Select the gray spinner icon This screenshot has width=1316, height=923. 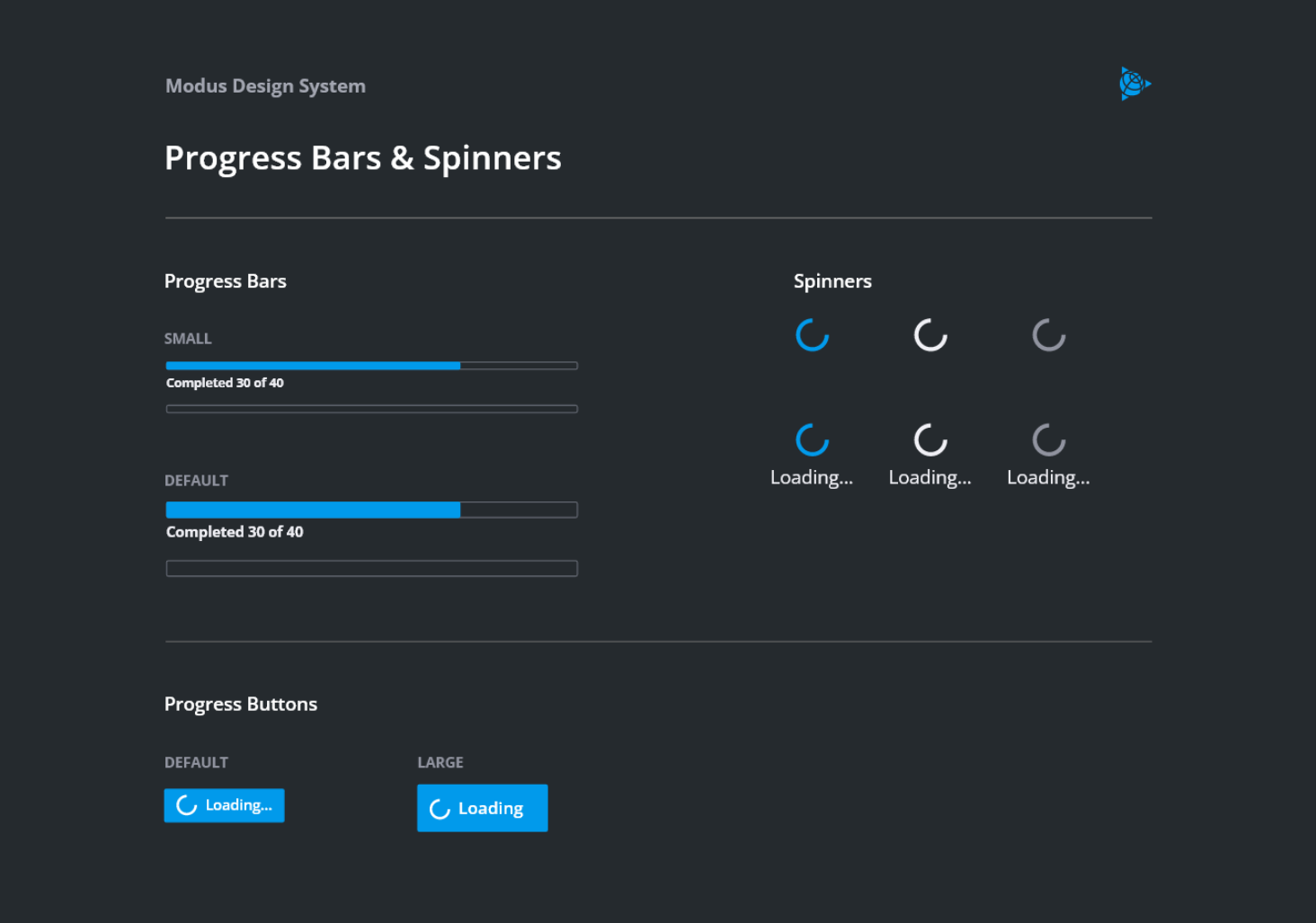(x=1048, y=334)
